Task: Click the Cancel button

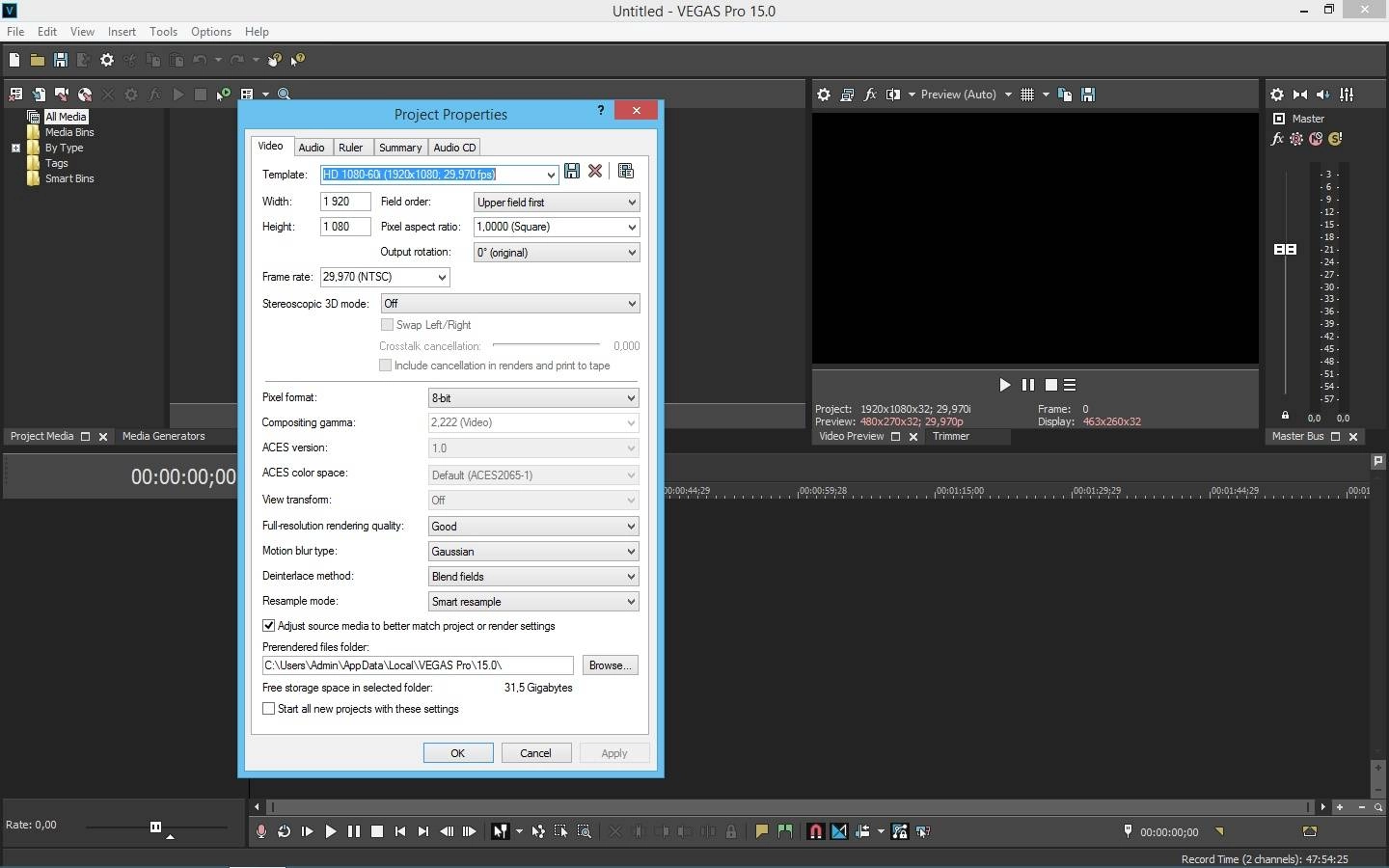Action: 536,753
